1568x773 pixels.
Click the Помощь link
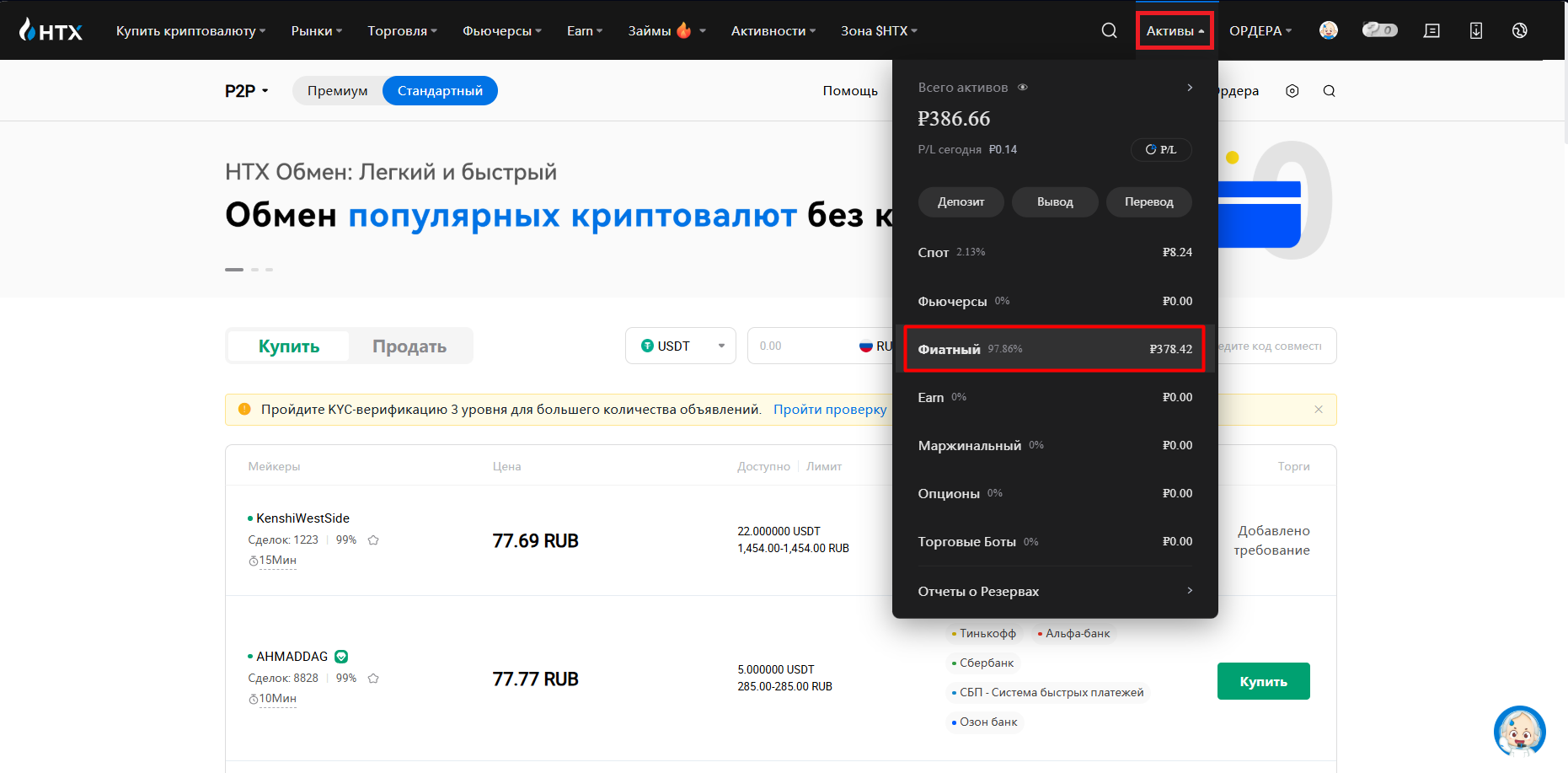point(850,91)
